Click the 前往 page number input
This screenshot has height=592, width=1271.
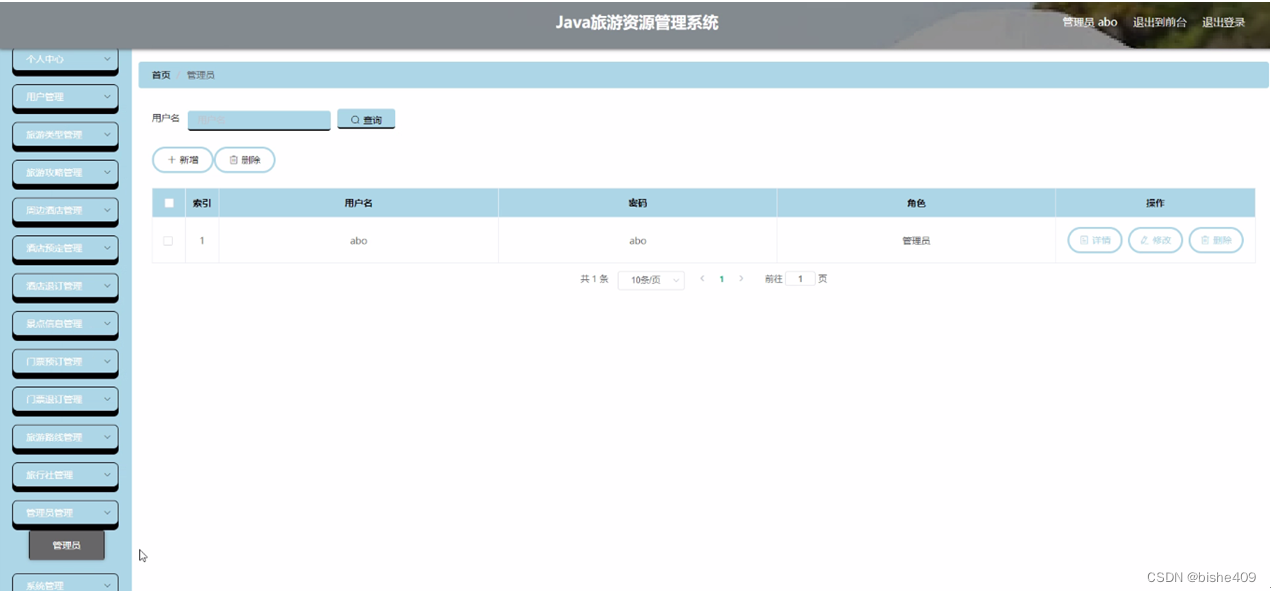coord(800,279)
